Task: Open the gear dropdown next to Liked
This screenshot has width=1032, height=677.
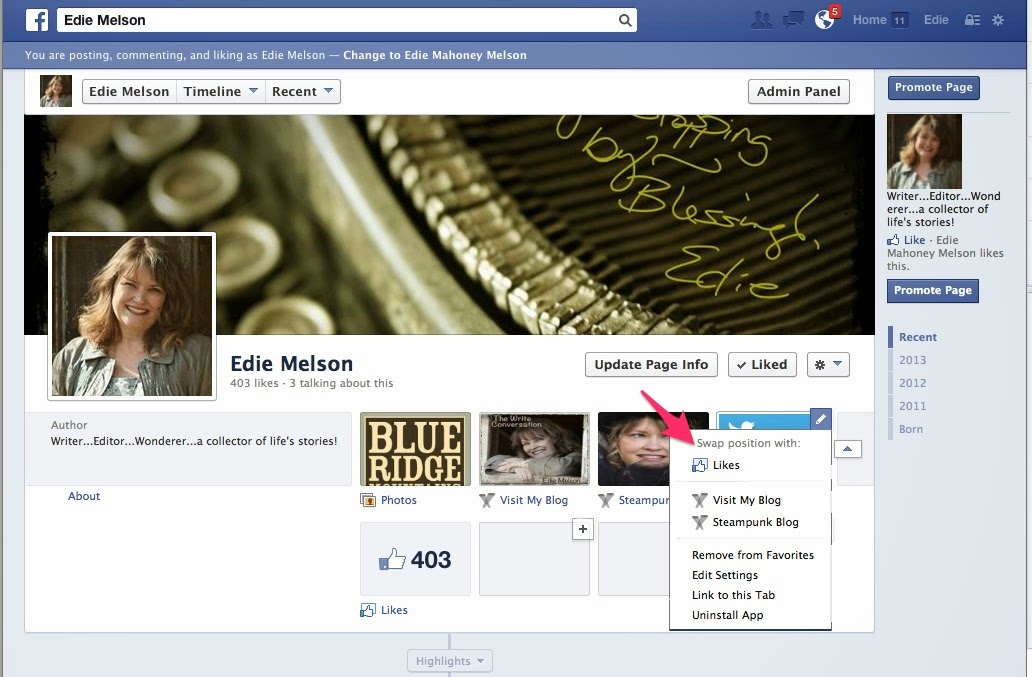Action: pos(828,364)
